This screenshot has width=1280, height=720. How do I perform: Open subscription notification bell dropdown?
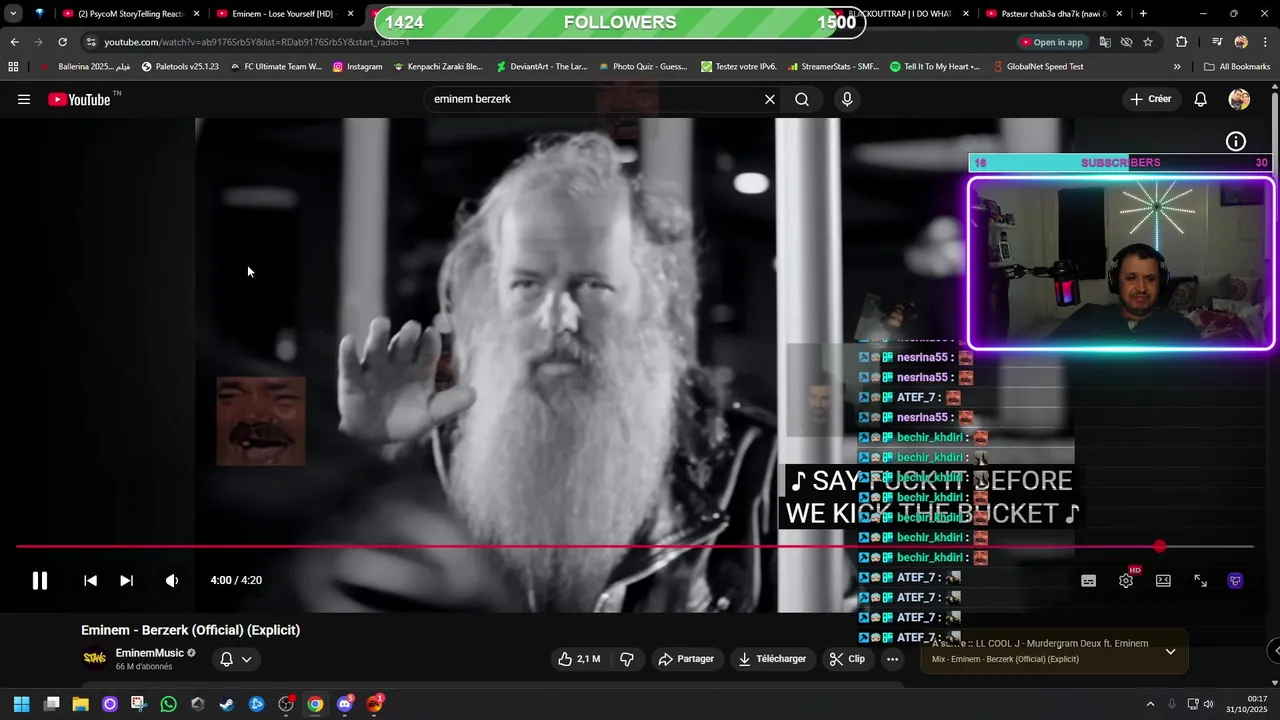(236, 659)
